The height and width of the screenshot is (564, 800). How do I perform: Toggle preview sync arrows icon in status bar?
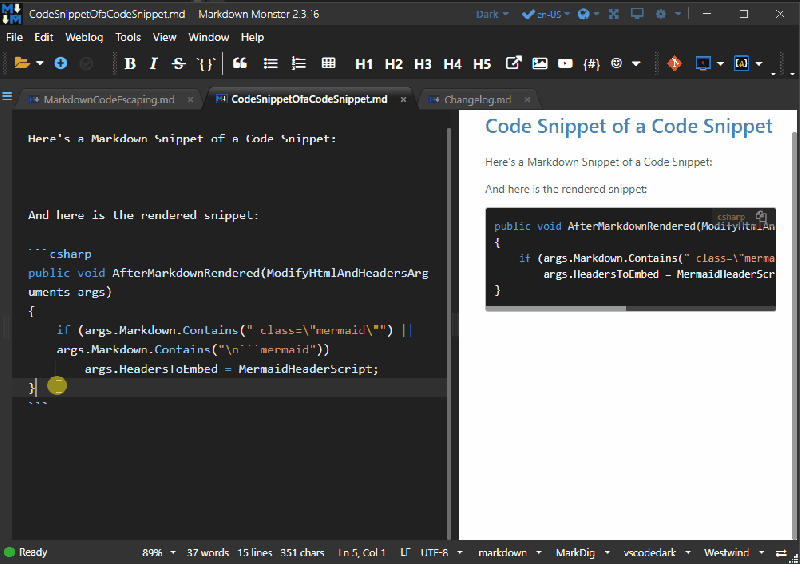click(x=781, y=553)
